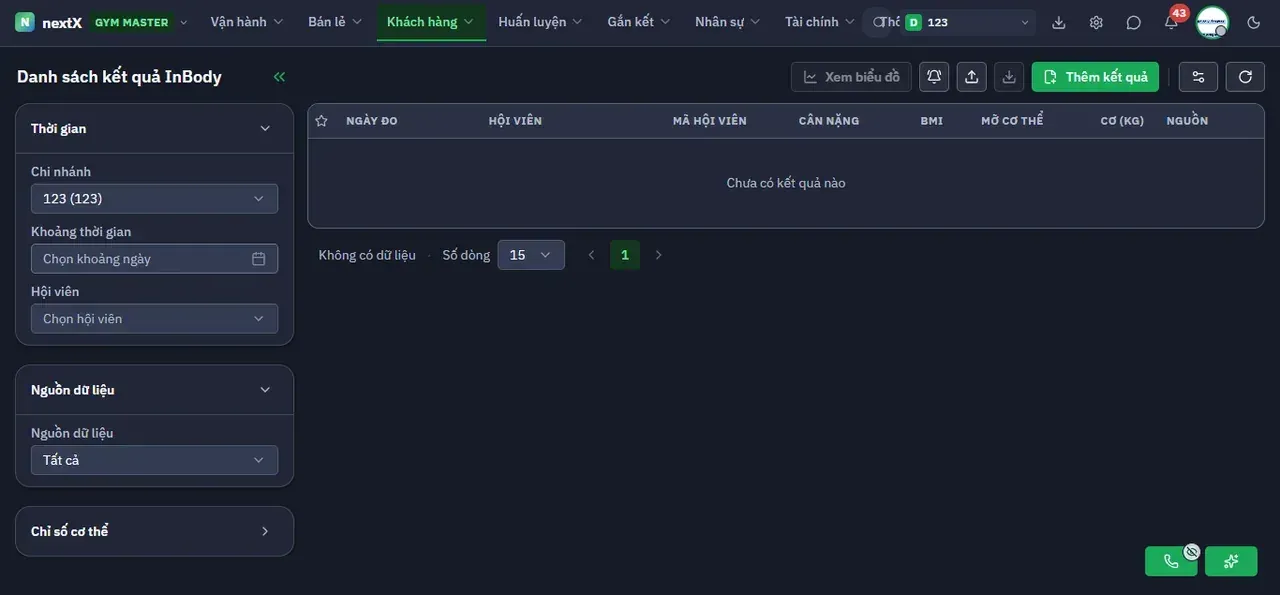The width and height of the screenshot is (1280, 595).
Task: Open the user avatar profile menu
Action: point(1212,22)
